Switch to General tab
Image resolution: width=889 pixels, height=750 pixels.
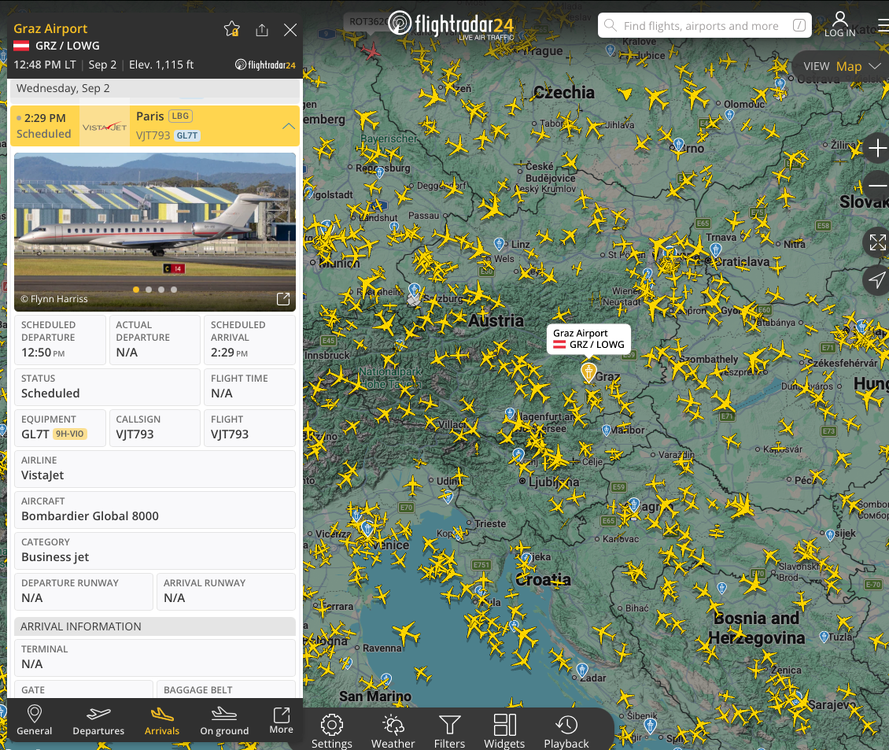(34, 720)
